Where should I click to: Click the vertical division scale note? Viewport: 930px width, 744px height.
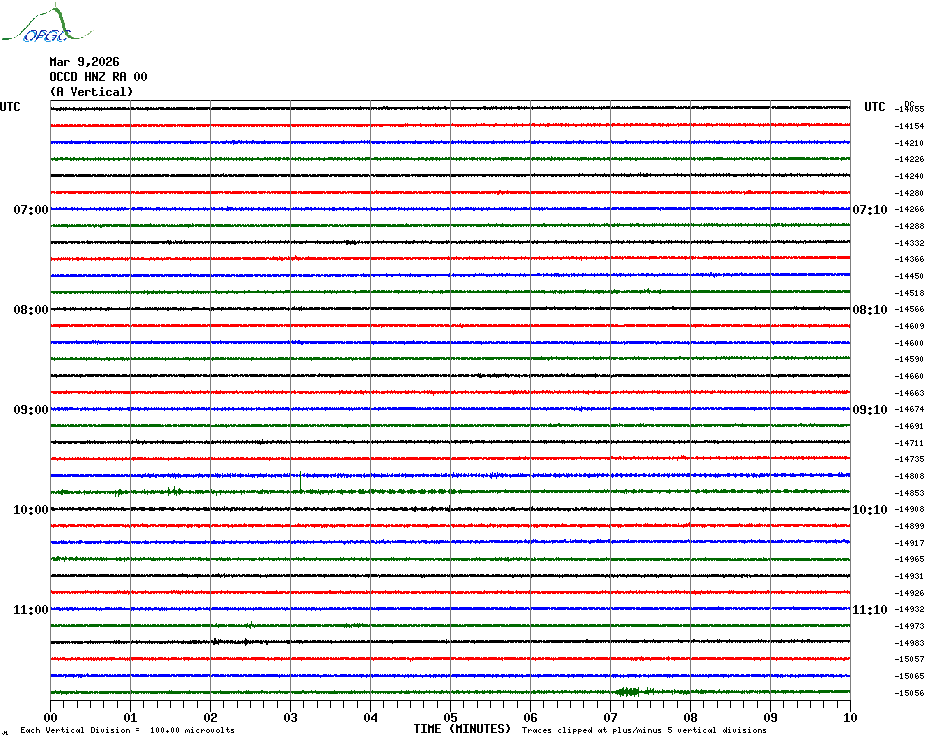point(127,730)
